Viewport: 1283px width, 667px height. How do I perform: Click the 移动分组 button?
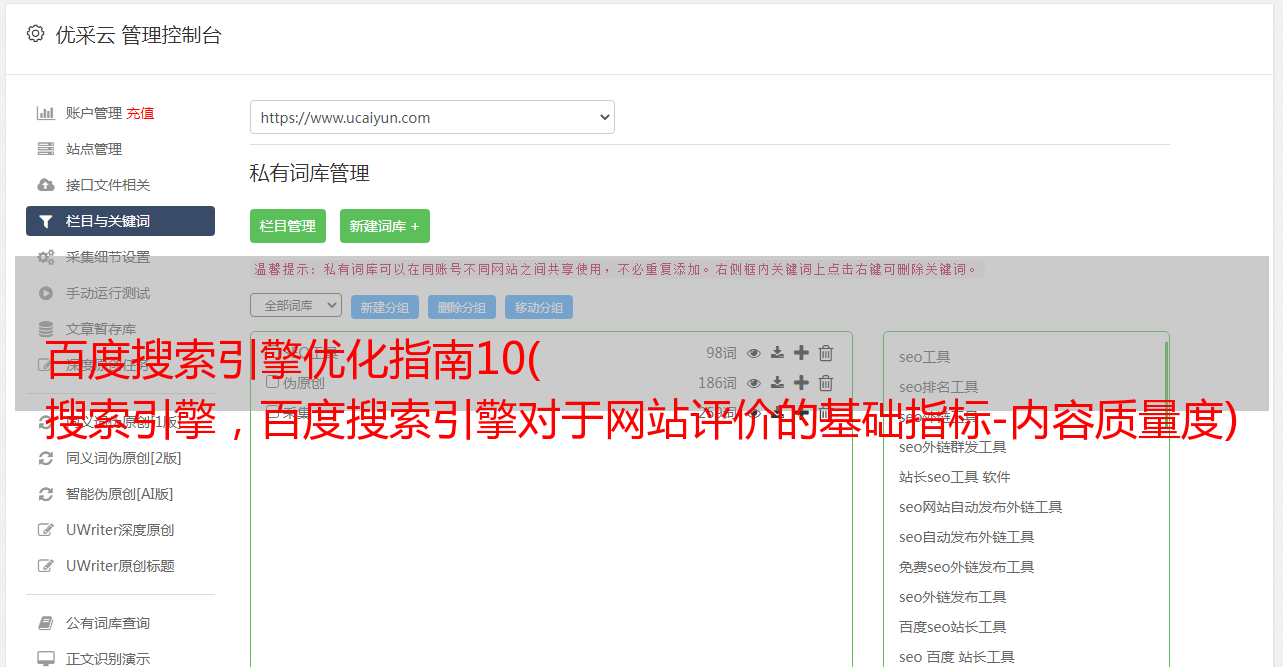(539, 307)
